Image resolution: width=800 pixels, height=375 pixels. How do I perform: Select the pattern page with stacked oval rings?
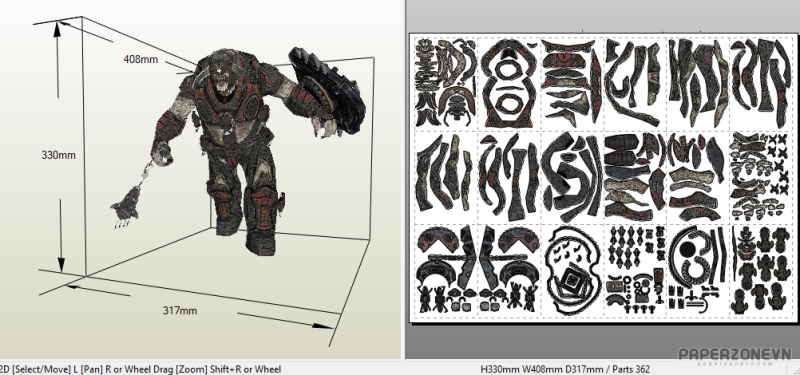point(509,83)
